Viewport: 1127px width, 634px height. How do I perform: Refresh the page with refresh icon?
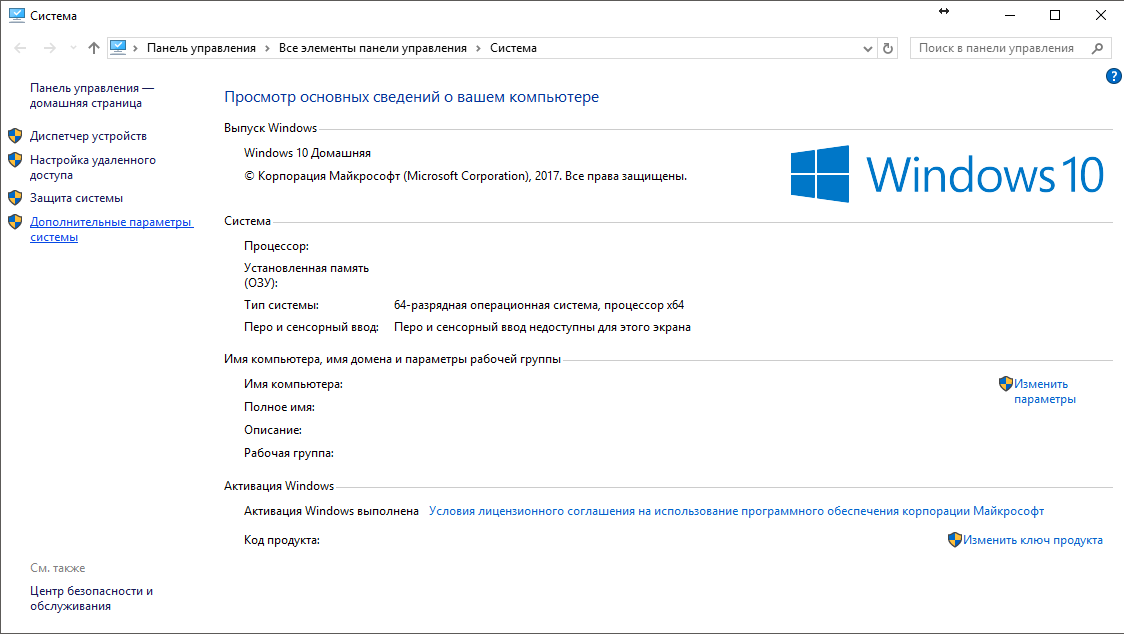888,48
